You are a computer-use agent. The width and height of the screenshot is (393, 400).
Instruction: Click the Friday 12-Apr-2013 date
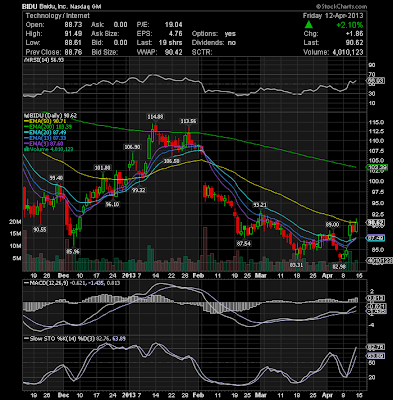333,16
